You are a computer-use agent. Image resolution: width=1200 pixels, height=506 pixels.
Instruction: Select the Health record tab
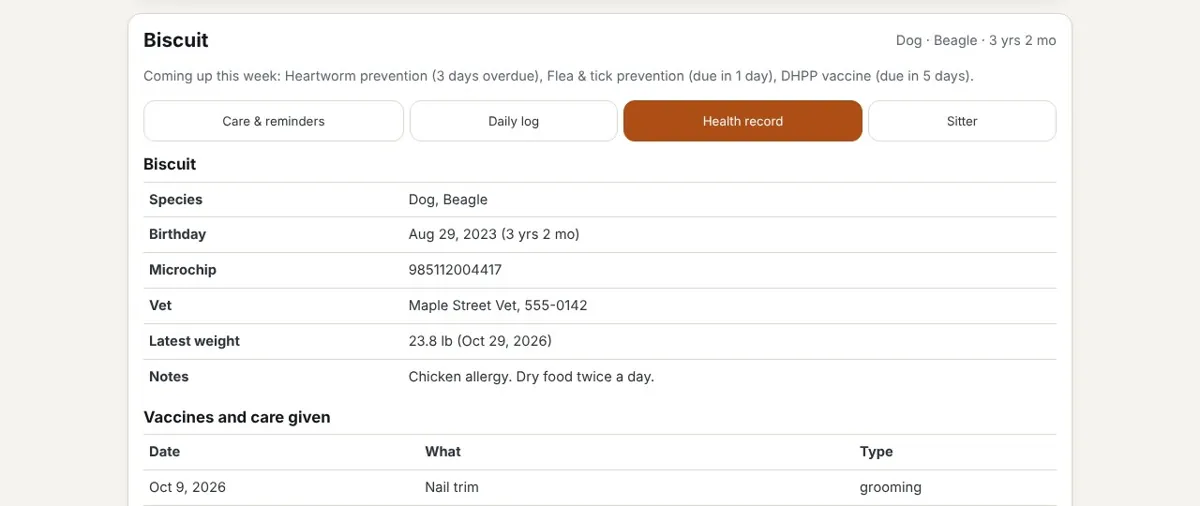click(x=742, y=121)
